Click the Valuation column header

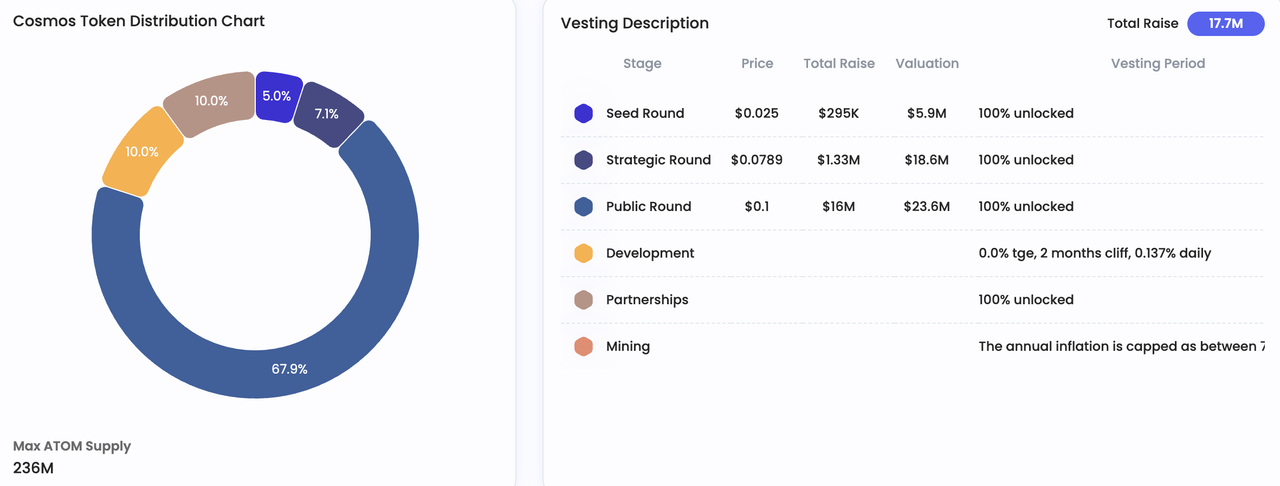pyautogui.click(x=927, y=63)
